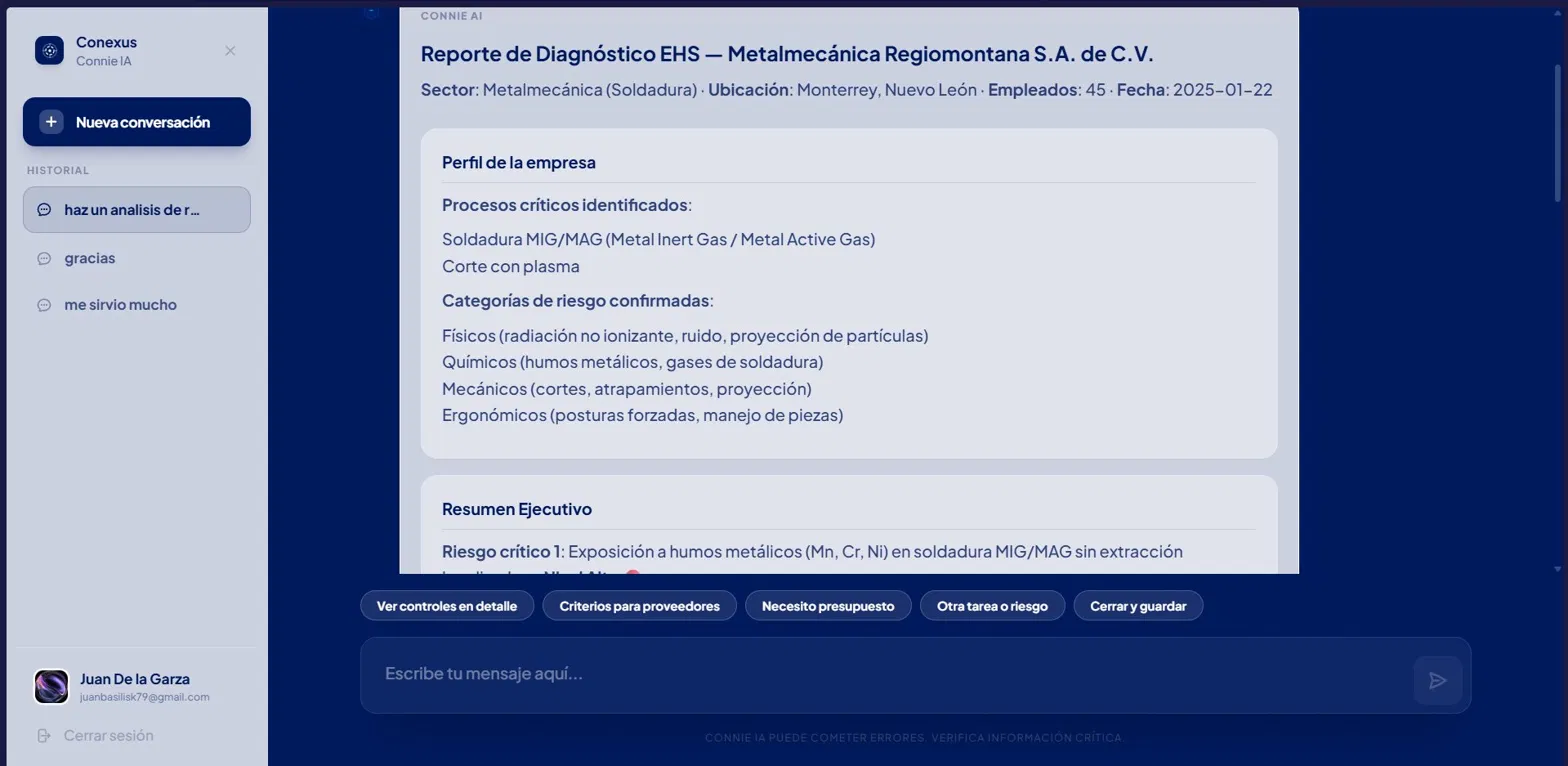
Task: Click 'Químicos (humos metálicos, gases de soldadura)' line
Action: point(632,362)
